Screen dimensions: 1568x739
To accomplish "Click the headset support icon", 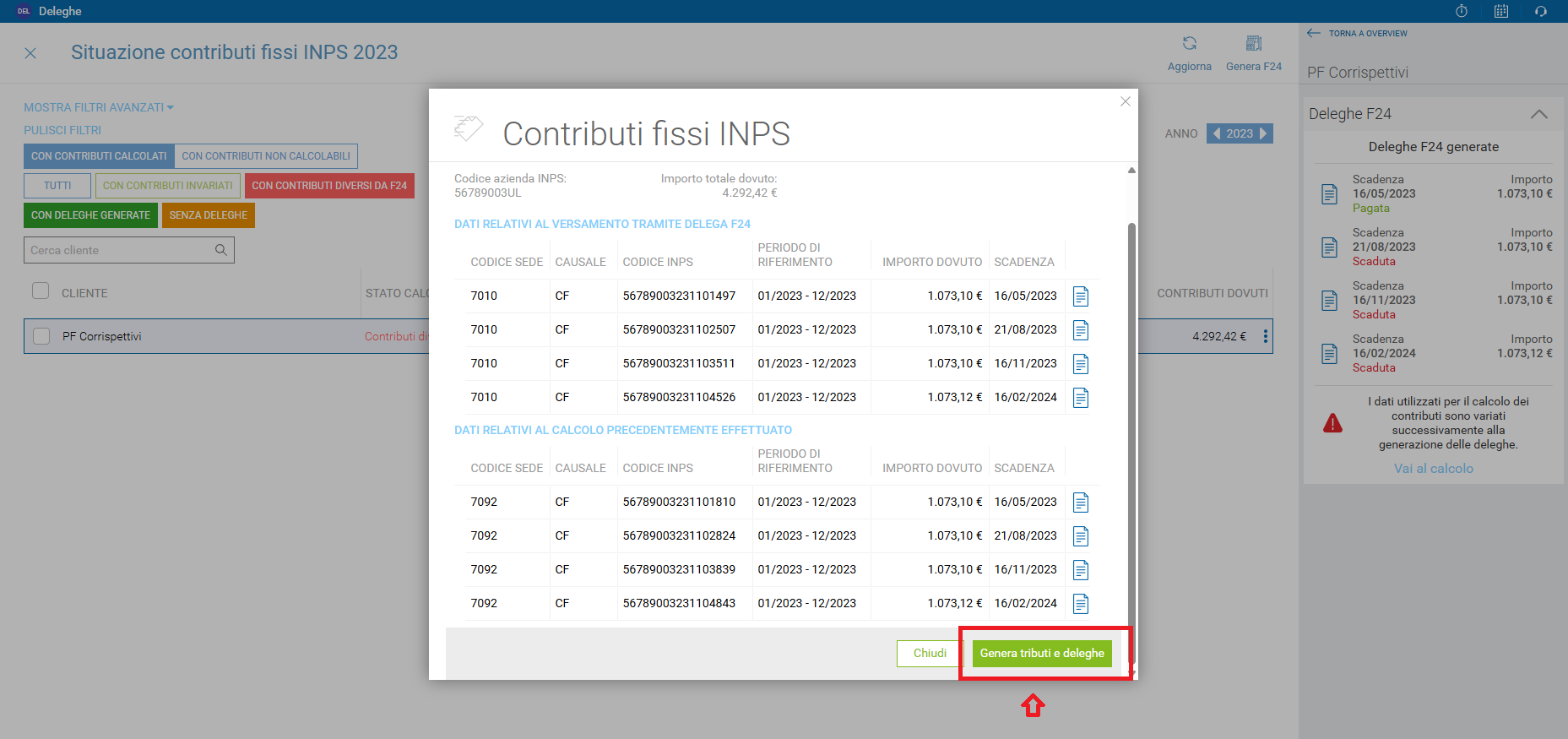I will click(1541, 11).
